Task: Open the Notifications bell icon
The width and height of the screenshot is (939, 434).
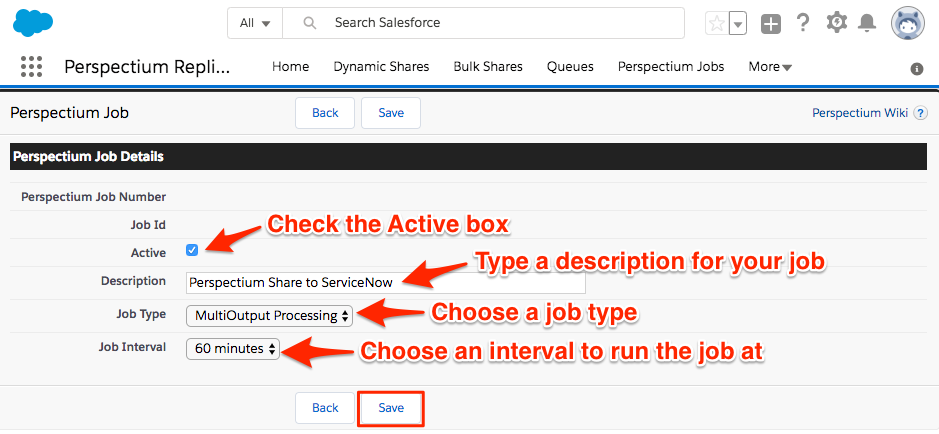Action: click(x=867, y=23)
